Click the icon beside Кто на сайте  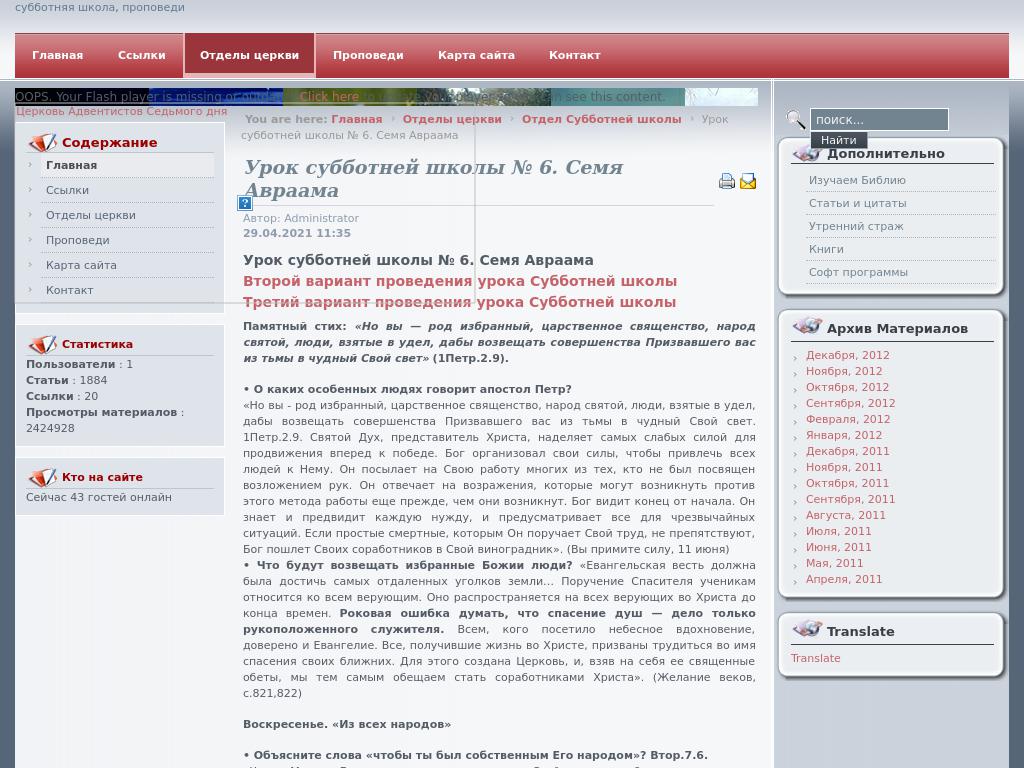43,477
